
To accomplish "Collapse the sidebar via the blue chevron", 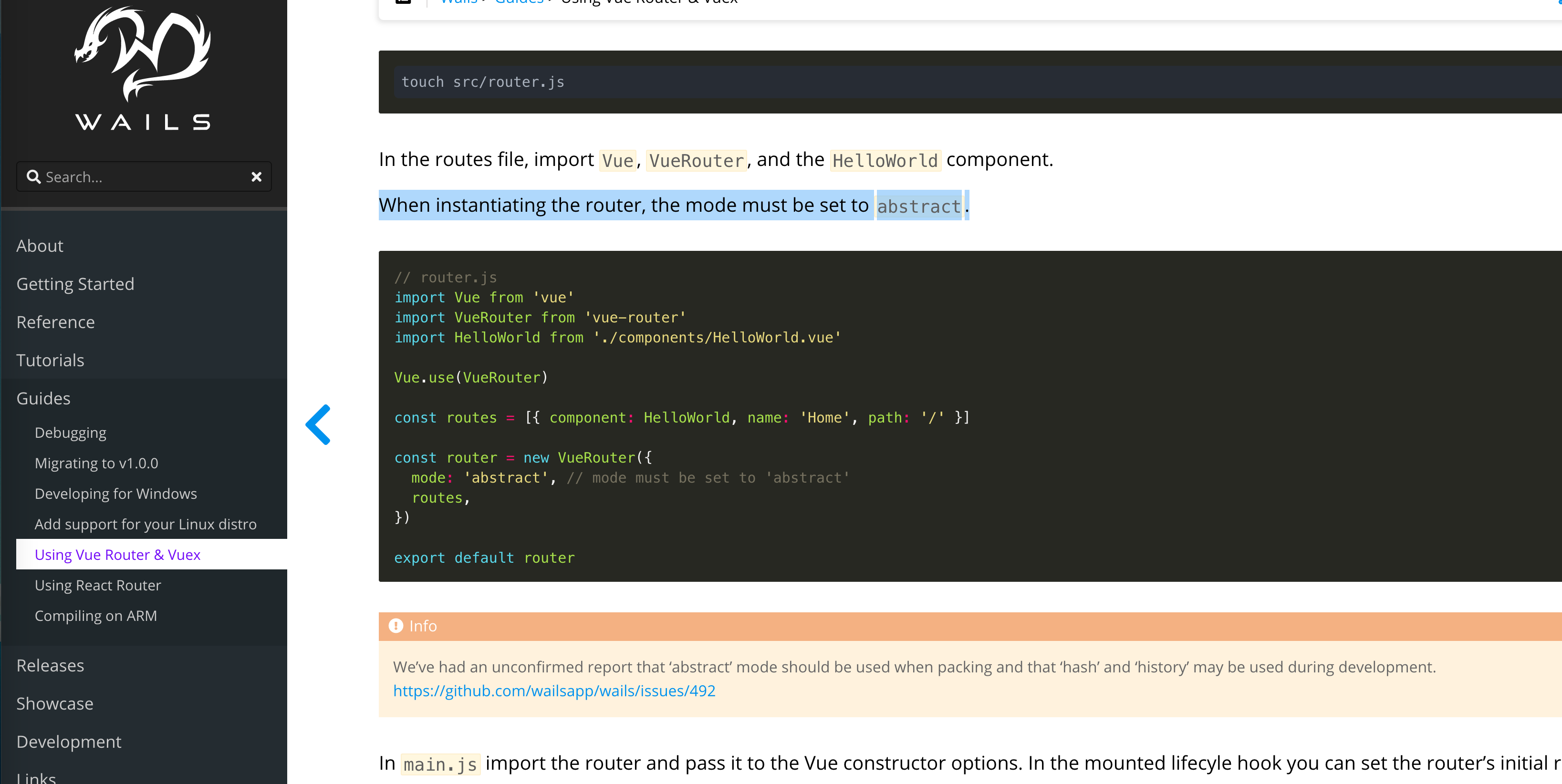I will [x=318, y=424].
